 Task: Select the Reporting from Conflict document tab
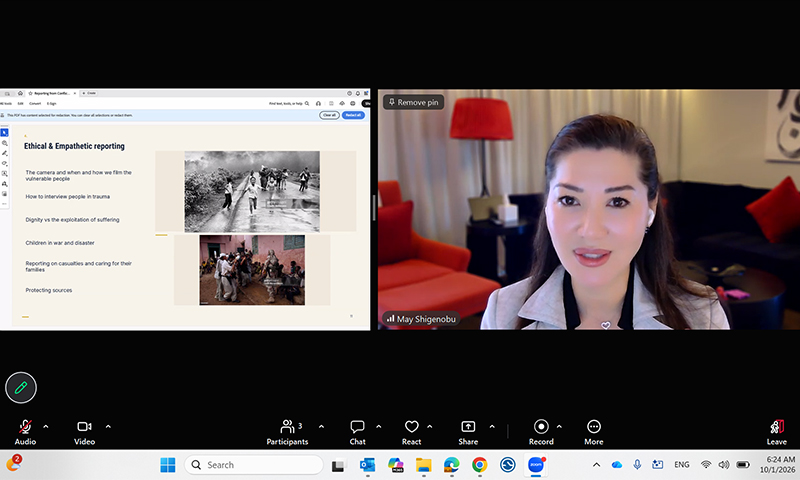coord(52,93)
